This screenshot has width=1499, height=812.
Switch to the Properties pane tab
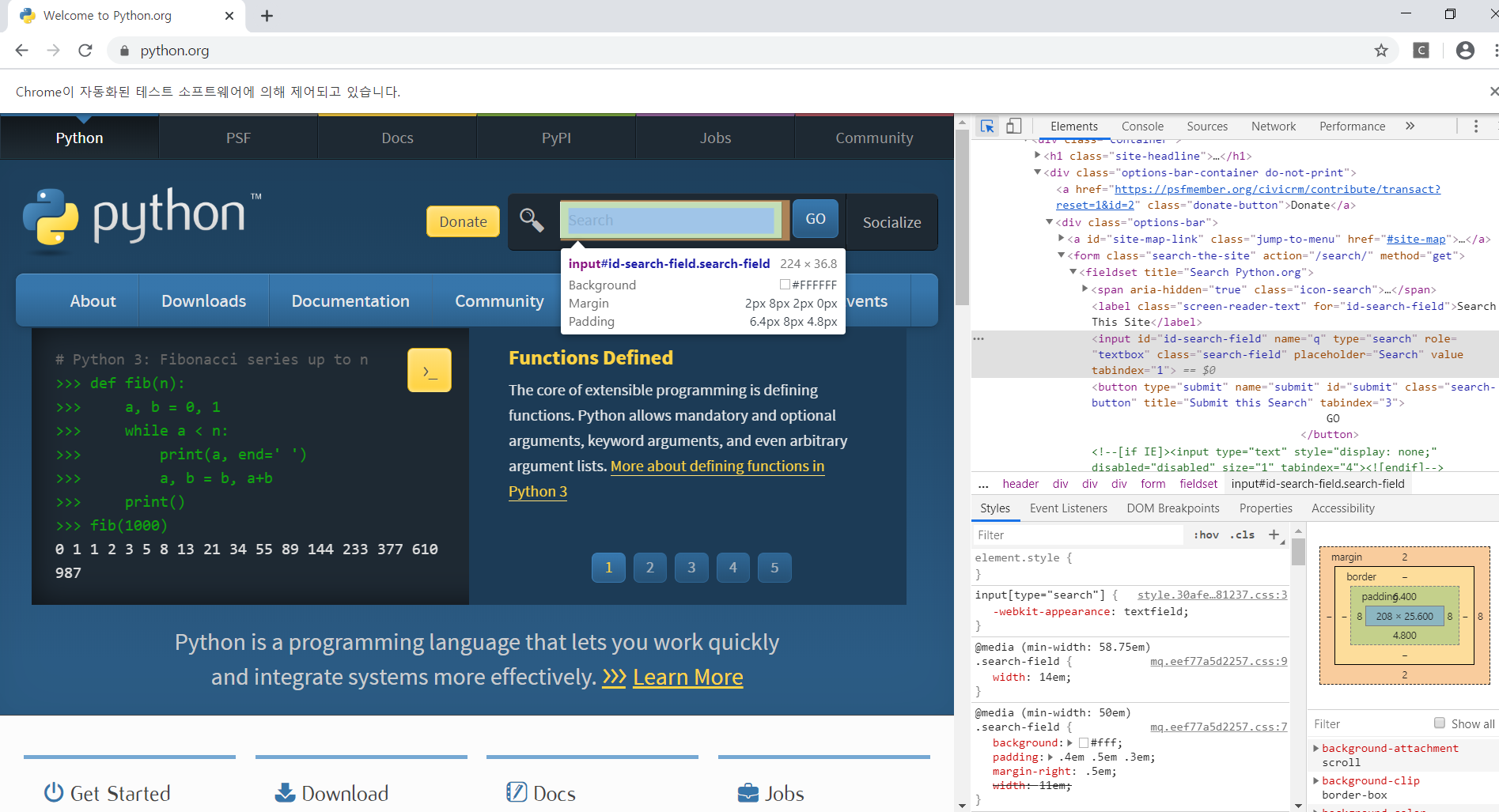tap(1266, 508)
